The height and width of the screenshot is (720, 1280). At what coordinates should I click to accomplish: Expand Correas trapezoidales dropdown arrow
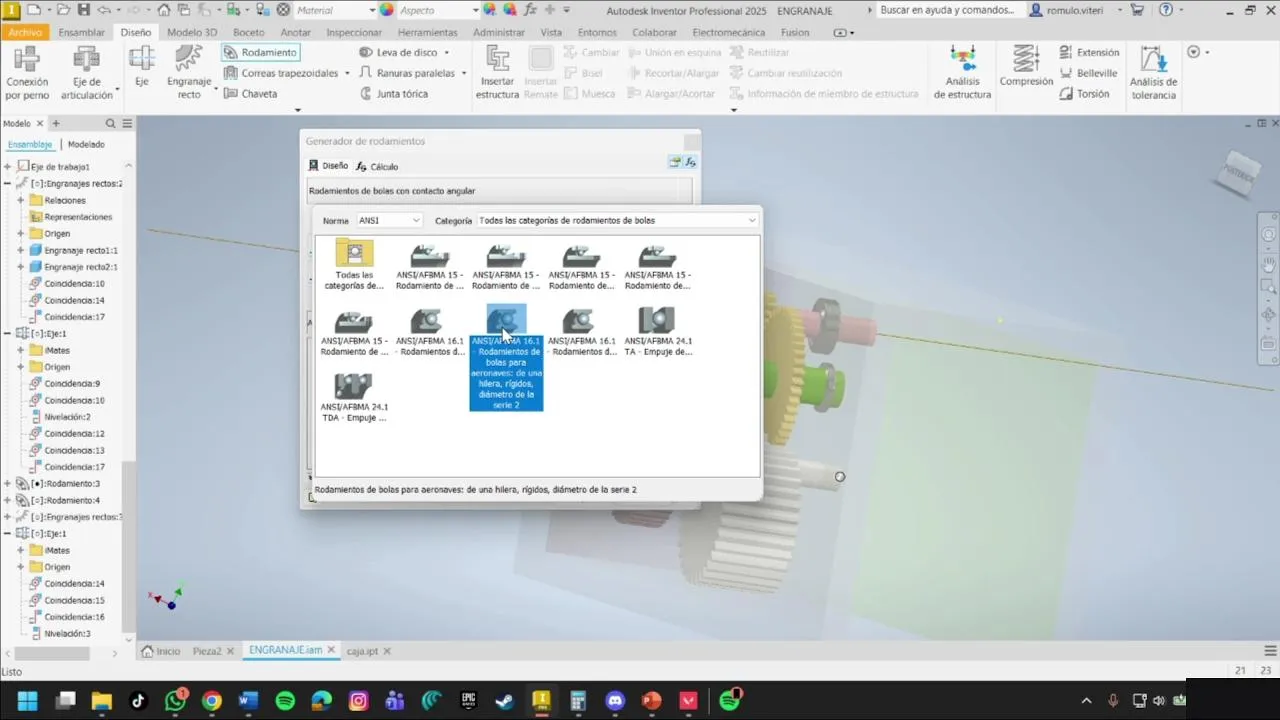click(x=347, y=73)
